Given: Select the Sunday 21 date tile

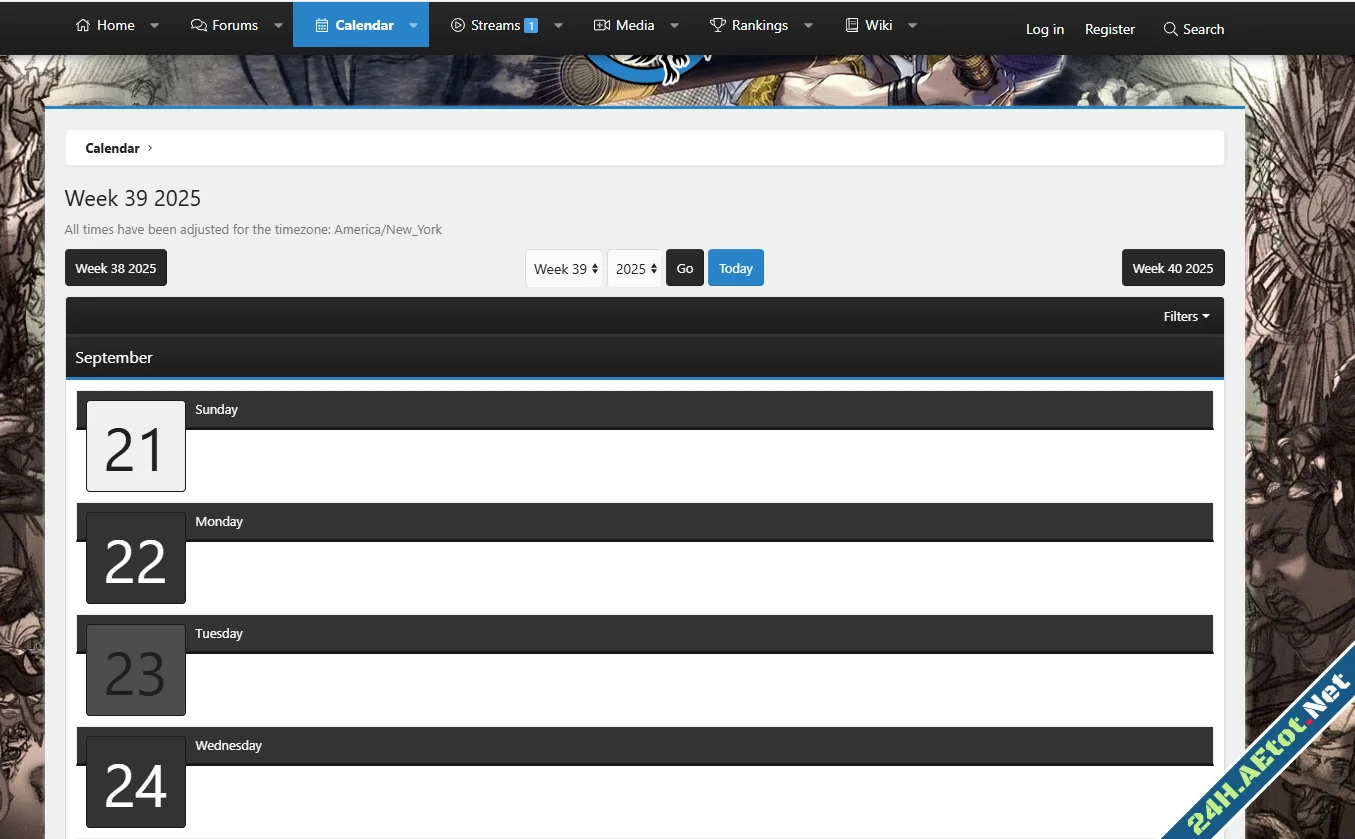Looking at the screenshot, I should tap(136, 446).
